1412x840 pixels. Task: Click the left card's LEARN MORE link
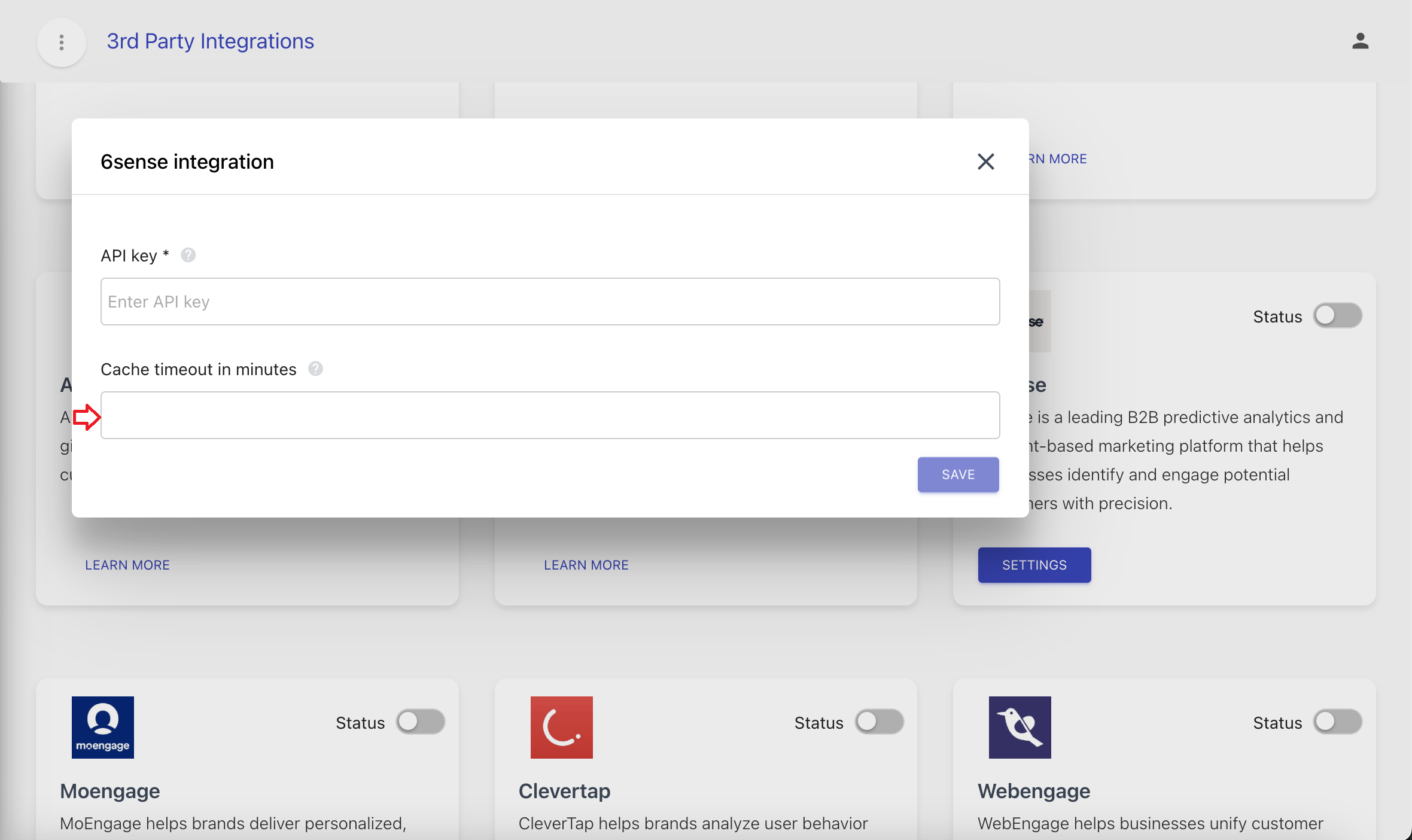(x=127, y=565)
